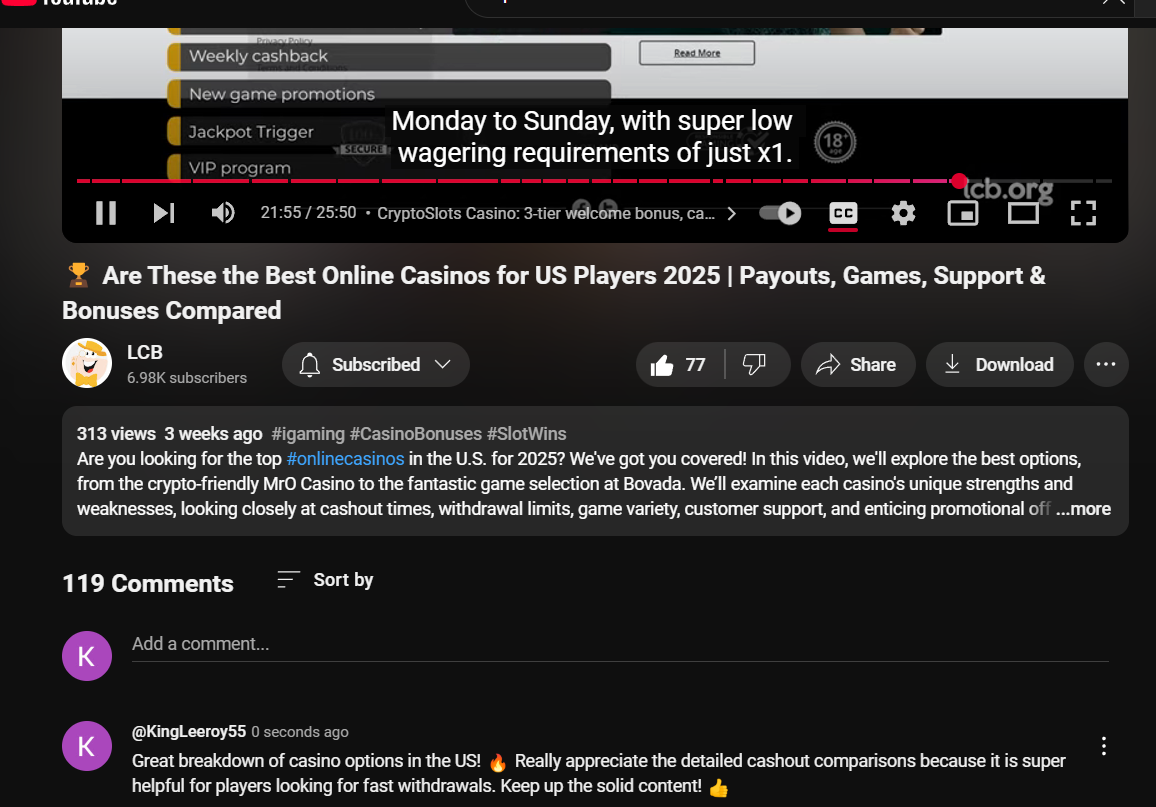
Task: Mute the video volume
Action: coord(223,213)
